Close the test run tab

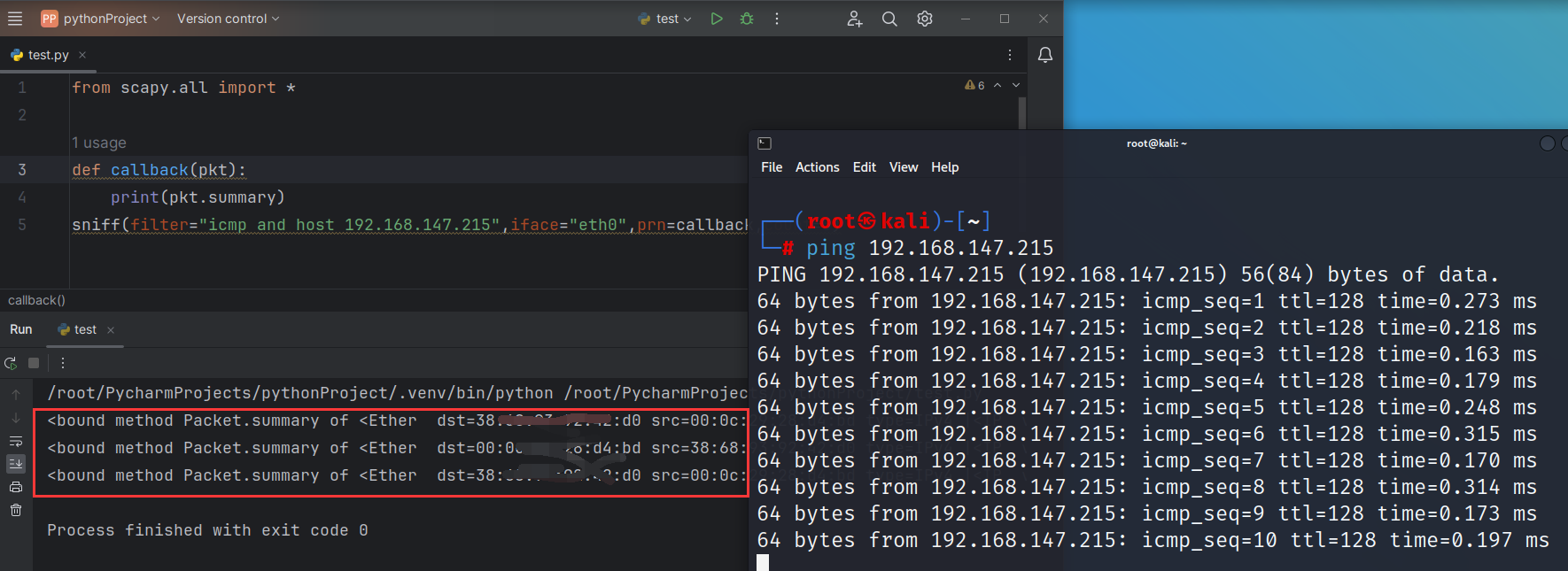click(111, 329)
